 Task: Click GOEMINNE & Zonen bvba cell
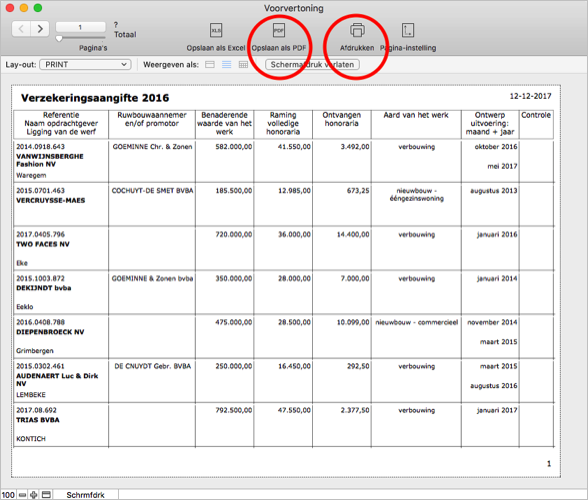pos(152,278)
